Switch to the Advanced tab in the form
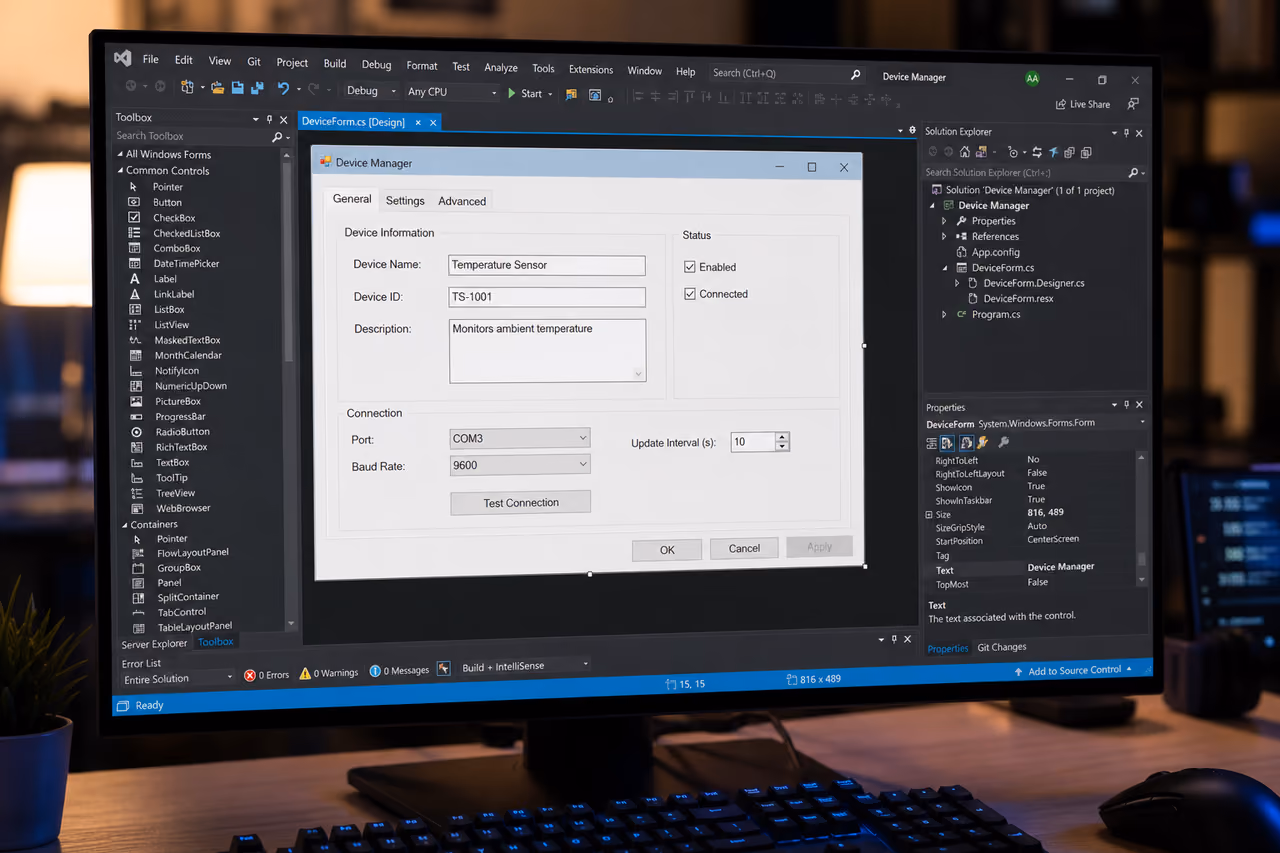Image resolution: width=1280 pixels, height=853 pixels. pyautogui.click(x=462, y=201)
